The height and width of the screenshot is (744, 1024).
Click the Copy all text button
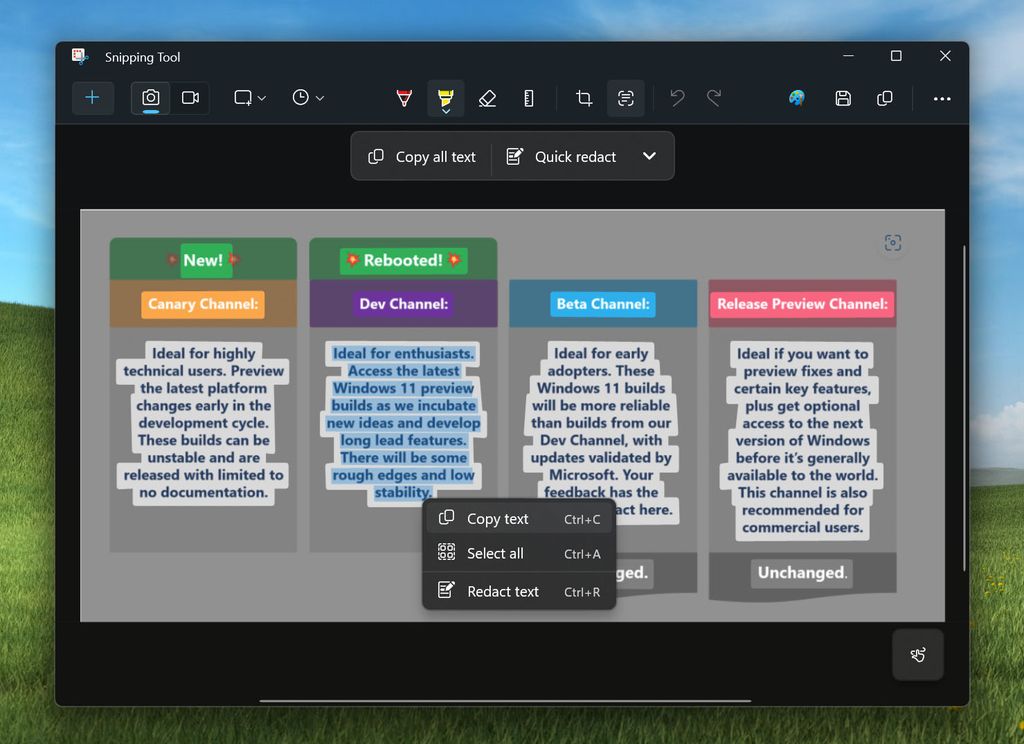(x=420, y=156)
